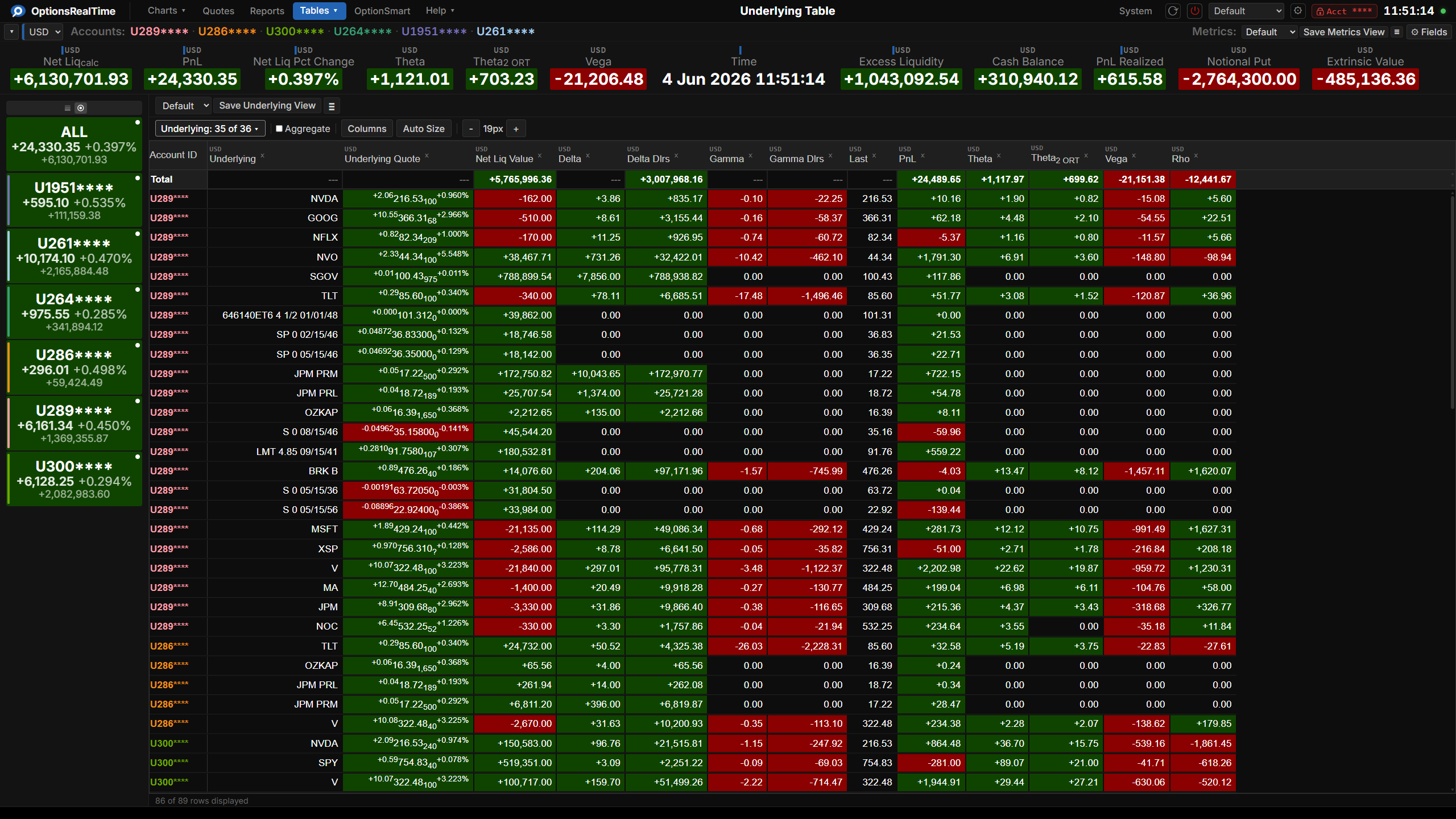
Task: Open the Tables dropdown menu
Action: coord(319,11)
